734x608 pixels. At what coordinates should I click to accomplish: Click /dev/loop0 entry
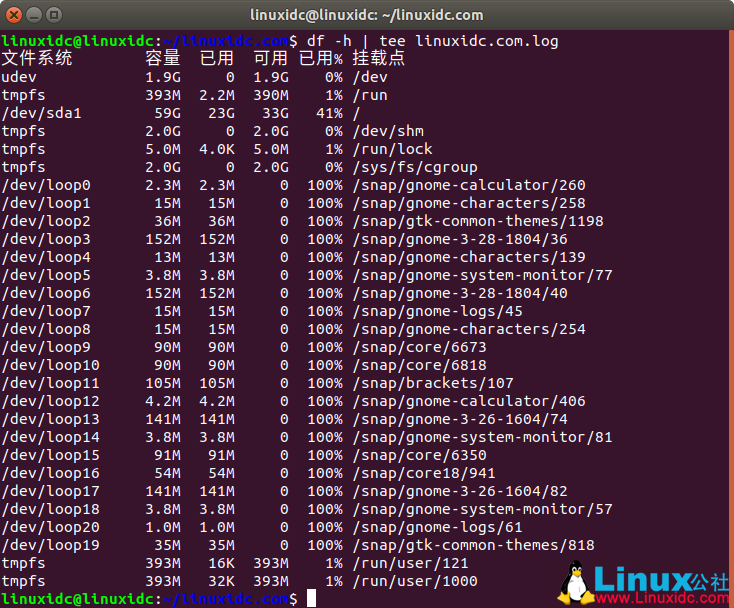(x=46, y=185)
